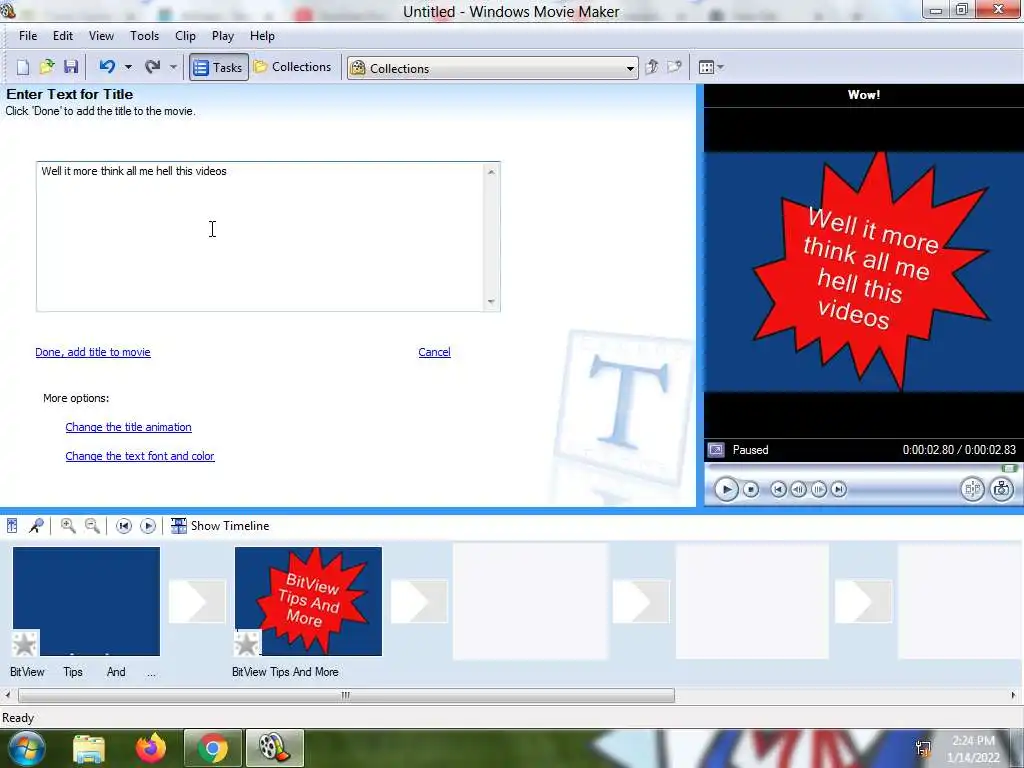This screenshot has height=768, width=1024.
Task: Open the Edit menu
Action: [63, 36]
